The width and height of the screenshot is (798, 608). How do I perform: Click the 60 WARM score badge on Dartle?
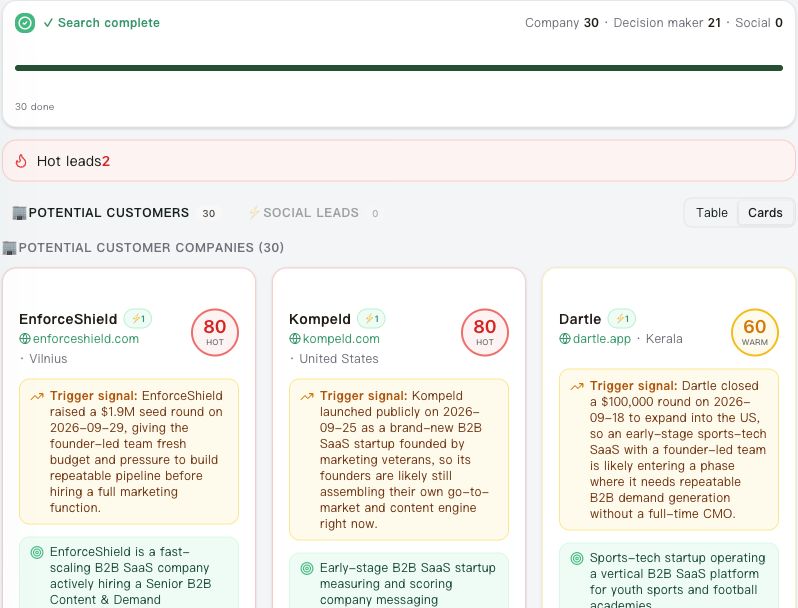755,332
